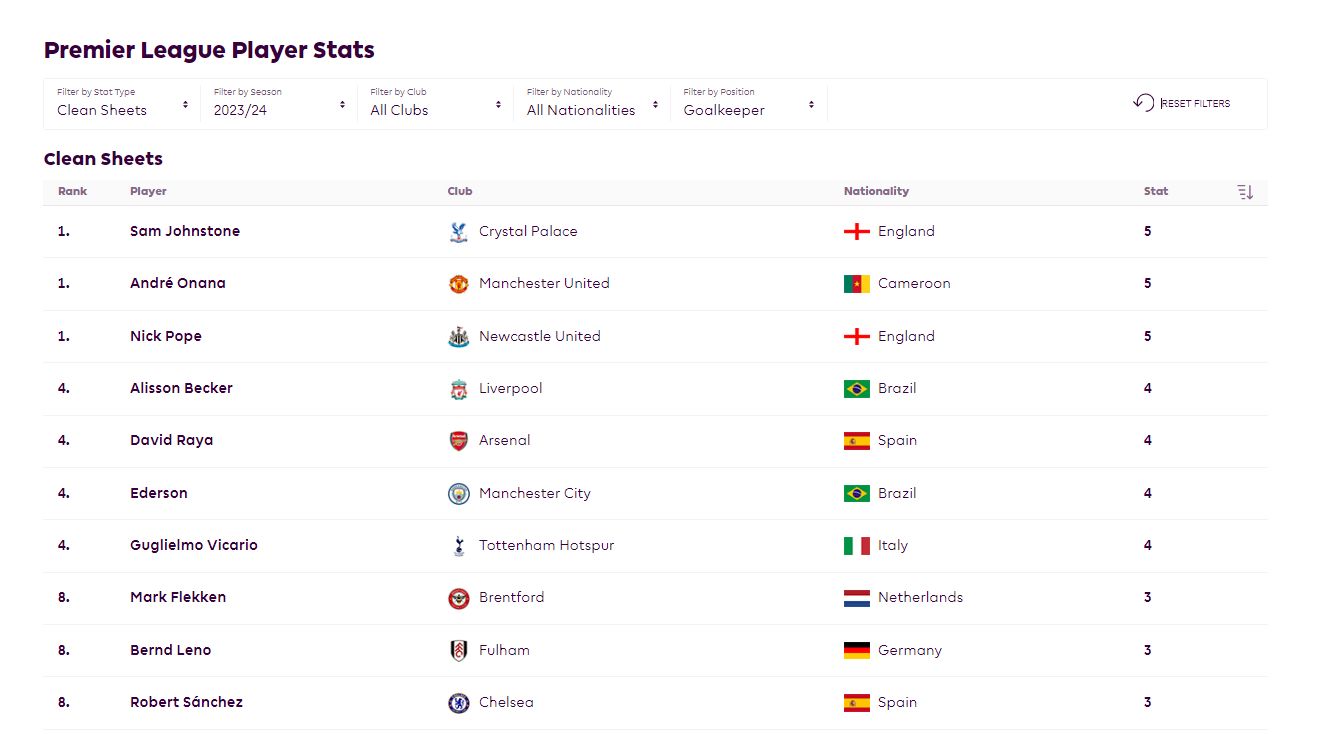Click the Crystal Palace club crest icon
1321x734 pixels.
coord(458,232)
